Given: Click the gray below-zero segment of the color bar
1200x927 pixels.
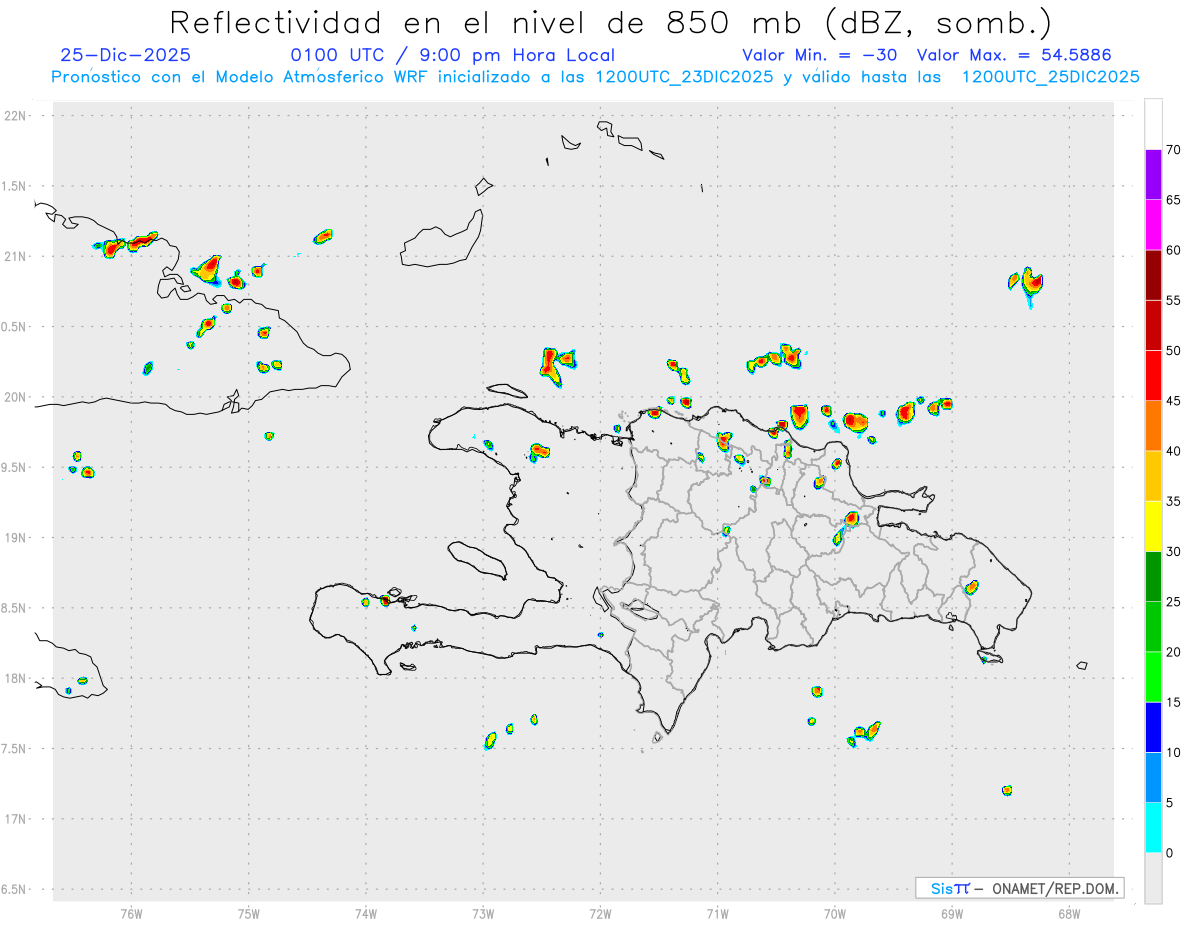Looking at the screenshot, I should [x=1153, y=878].
